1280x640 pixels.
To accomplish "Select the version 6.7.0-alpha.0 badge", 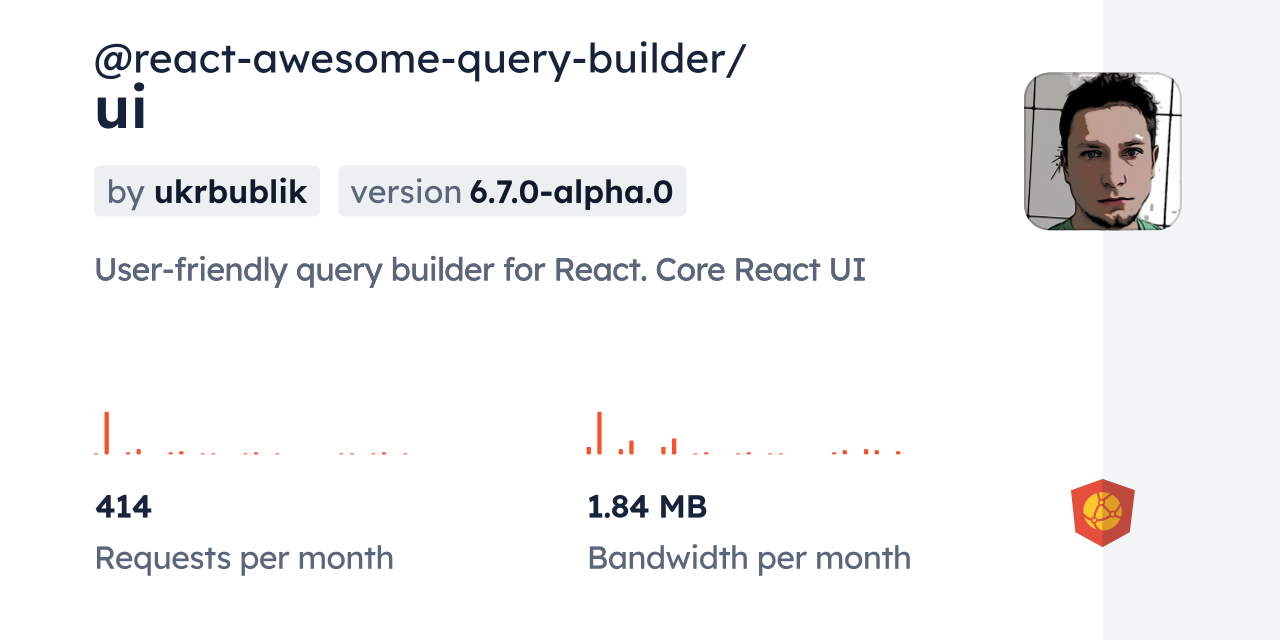I will (512, 191).
